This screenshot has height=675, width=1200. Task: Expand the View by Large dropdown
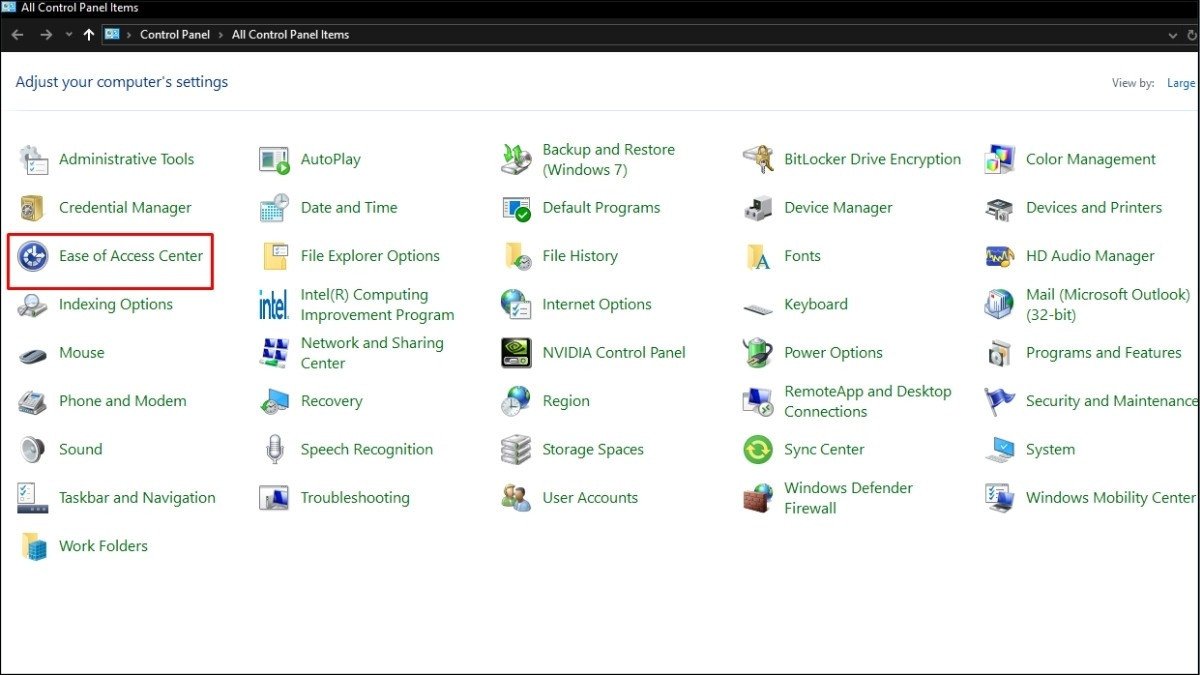1181,83
